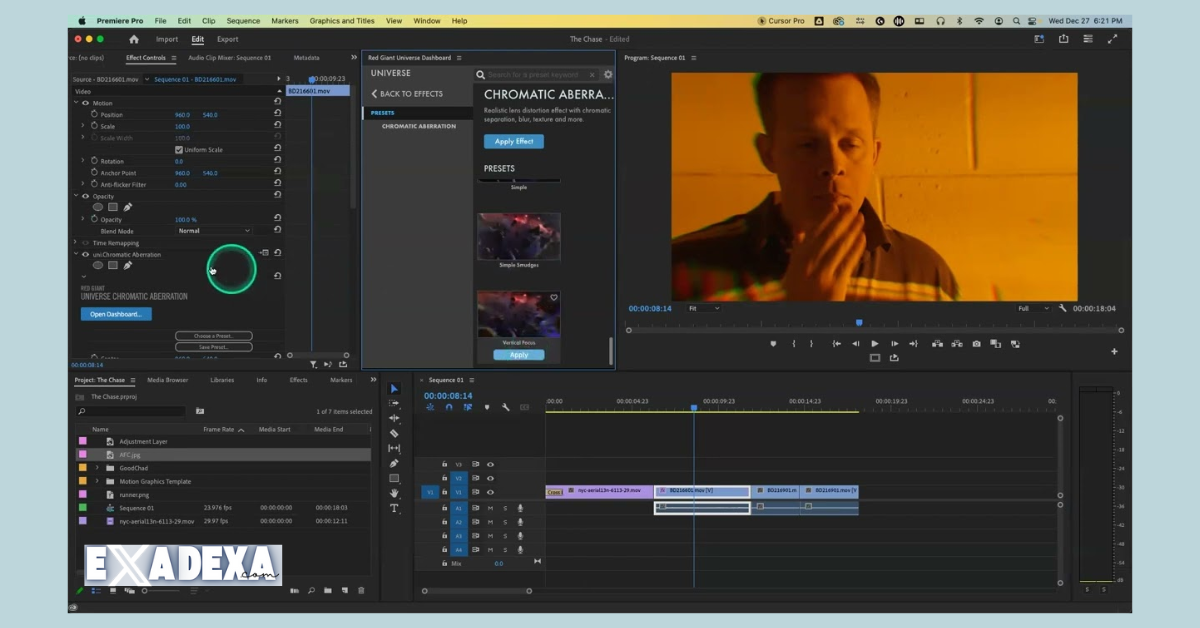Mute audio track A1
Viewport: 1200px width, 628px height.
coord(490,508)
